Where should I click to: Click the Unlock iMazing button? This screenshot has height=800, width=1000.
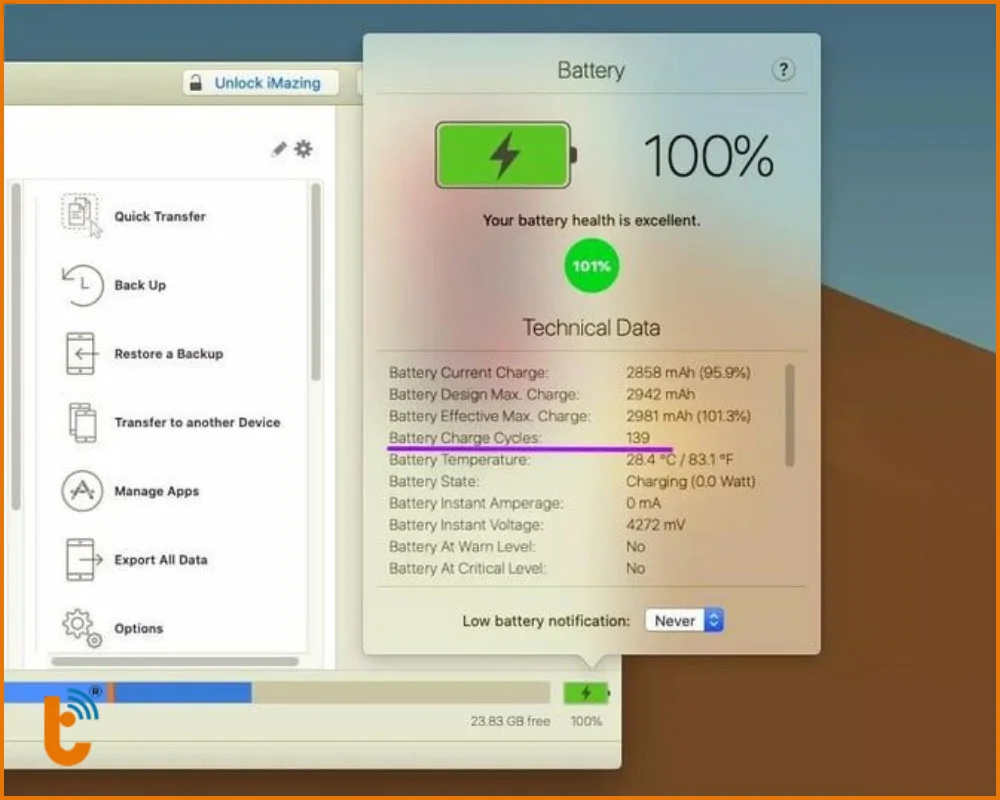(260, 83)
